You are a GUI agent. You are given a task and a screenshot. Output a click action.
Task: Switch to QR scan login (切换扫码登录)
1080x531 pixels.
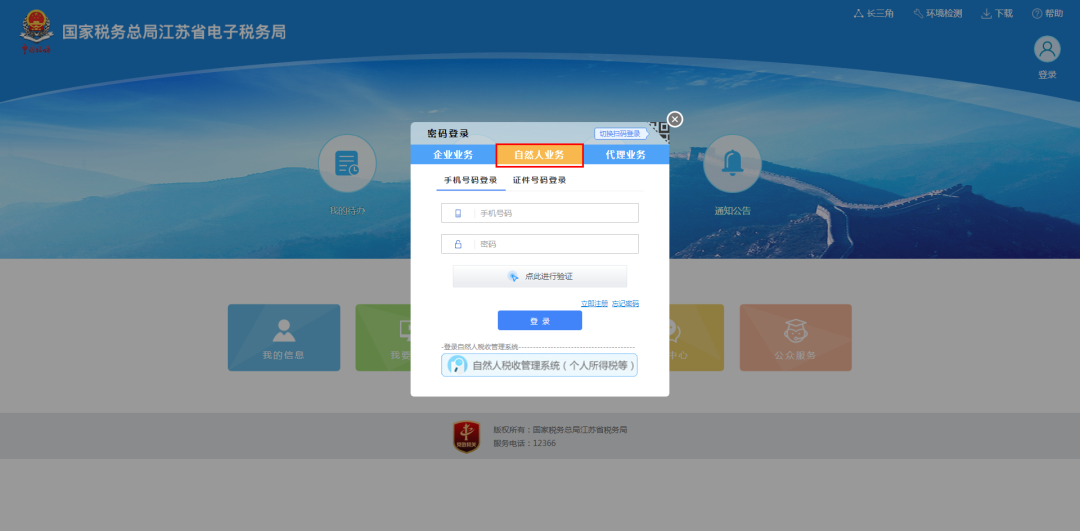click(620, 134)
